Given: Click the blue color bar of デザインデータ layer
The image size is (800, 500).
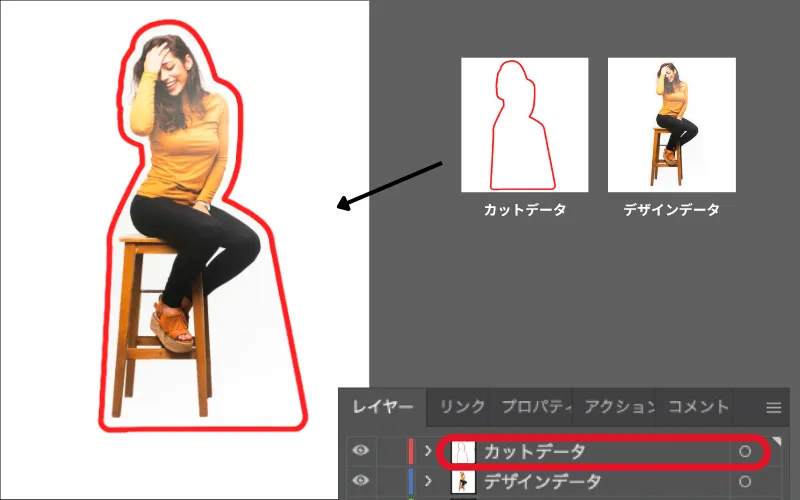Looking at the screenshot, I should click(411, 482).
